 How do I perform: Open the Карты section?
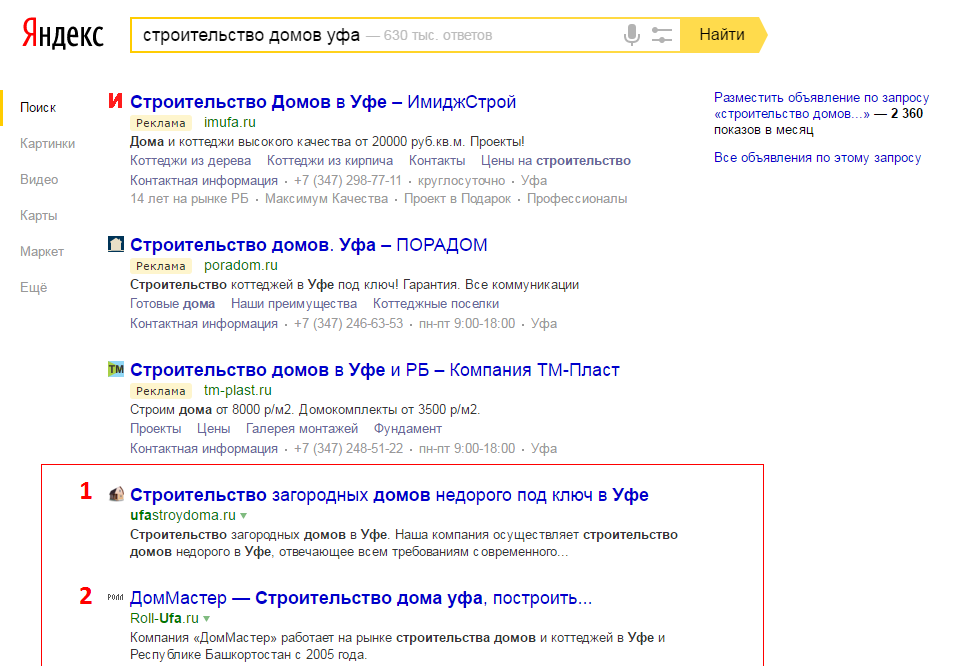(x=39, y=216)
